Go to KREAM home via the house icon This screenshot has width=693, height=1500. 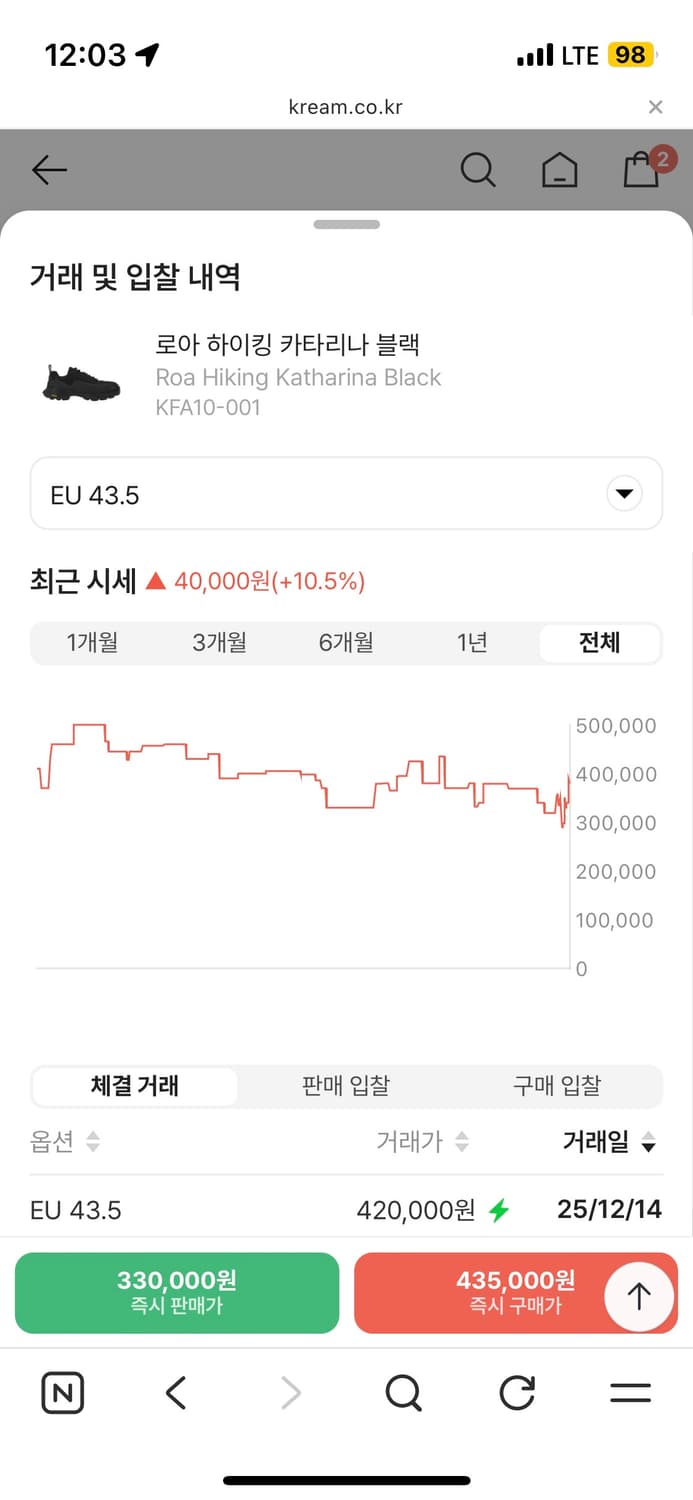[x=560, y=170]
